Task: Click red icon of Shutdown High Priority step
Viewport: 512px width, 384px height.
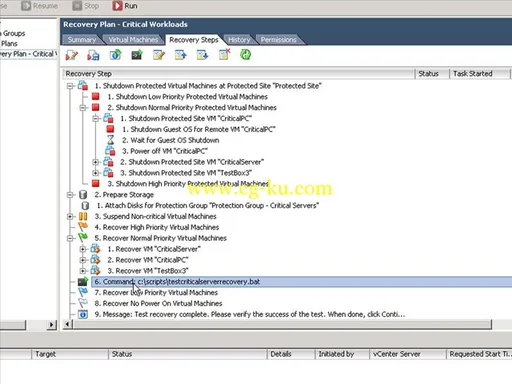Action: [96, 183]
